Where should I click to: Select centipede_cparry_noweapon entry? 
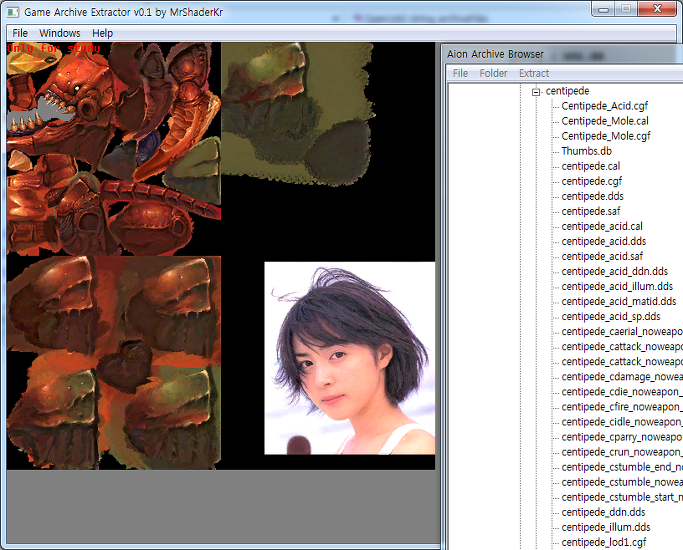[622, 437]
